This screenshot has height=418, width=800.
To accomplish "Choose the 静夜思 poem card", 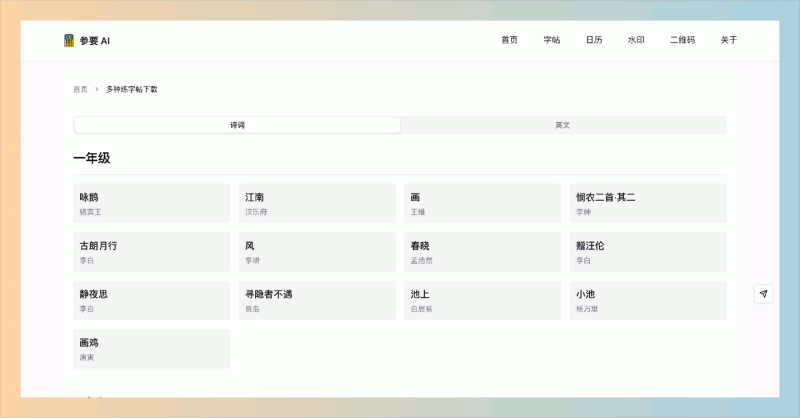I will tap(152, 300).
